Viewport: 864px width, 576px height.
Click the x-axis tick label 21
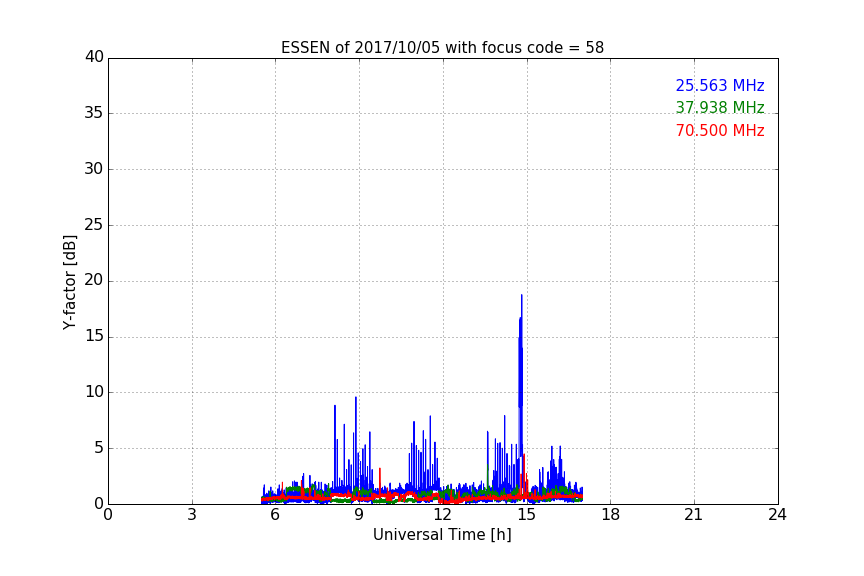694,515
